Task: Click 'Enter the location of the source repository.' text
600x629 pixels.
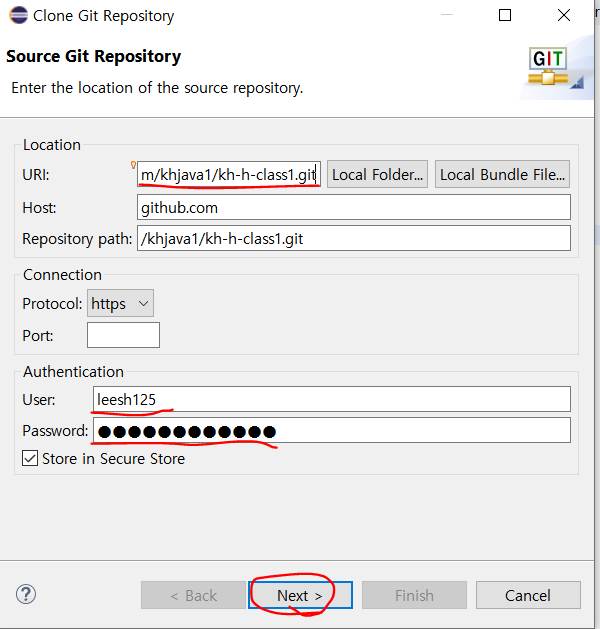Action: pyautogui.click(x=157, y=88)
